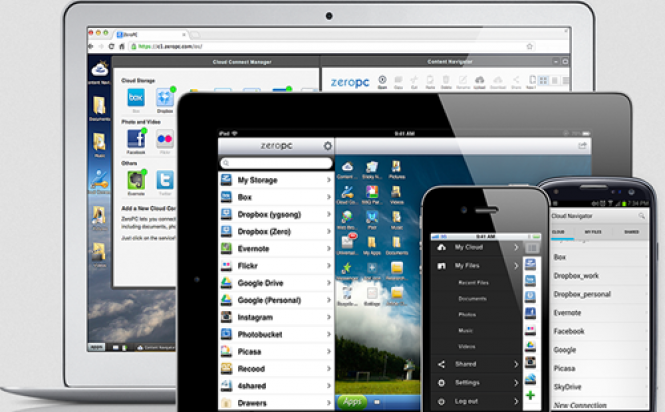
Task: Open Flickr in the iPad list
Action: [276, 266]
